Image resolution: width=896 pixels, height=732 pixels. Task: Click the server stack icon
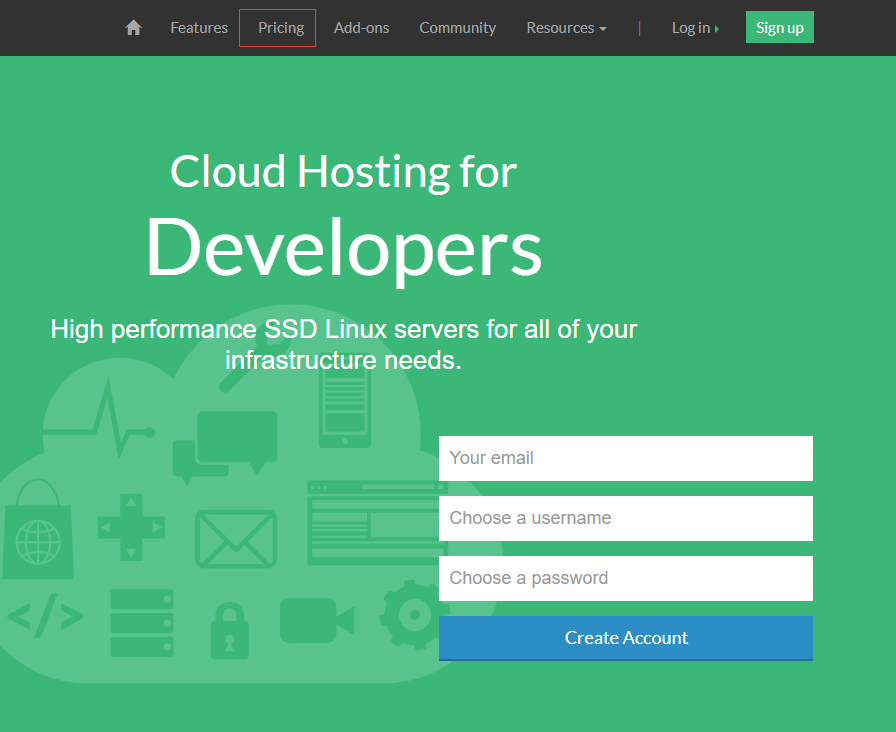click(142, 622)
